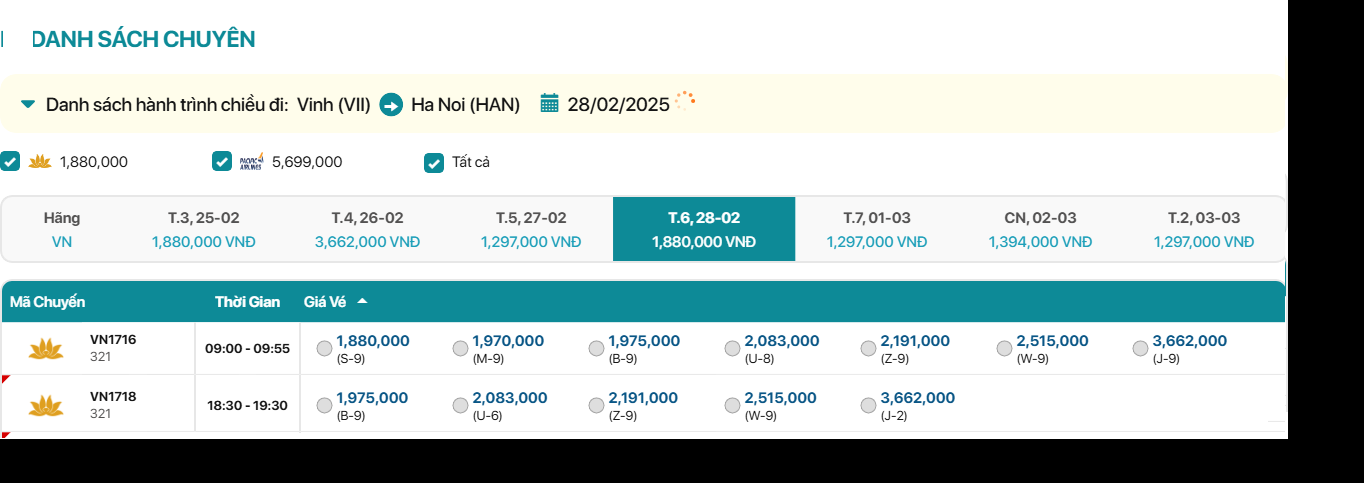Click the calendar icon beside 28/02/2025
Image resolution: width=1364 pixels, height=483 pixels.
click(549, 103)
